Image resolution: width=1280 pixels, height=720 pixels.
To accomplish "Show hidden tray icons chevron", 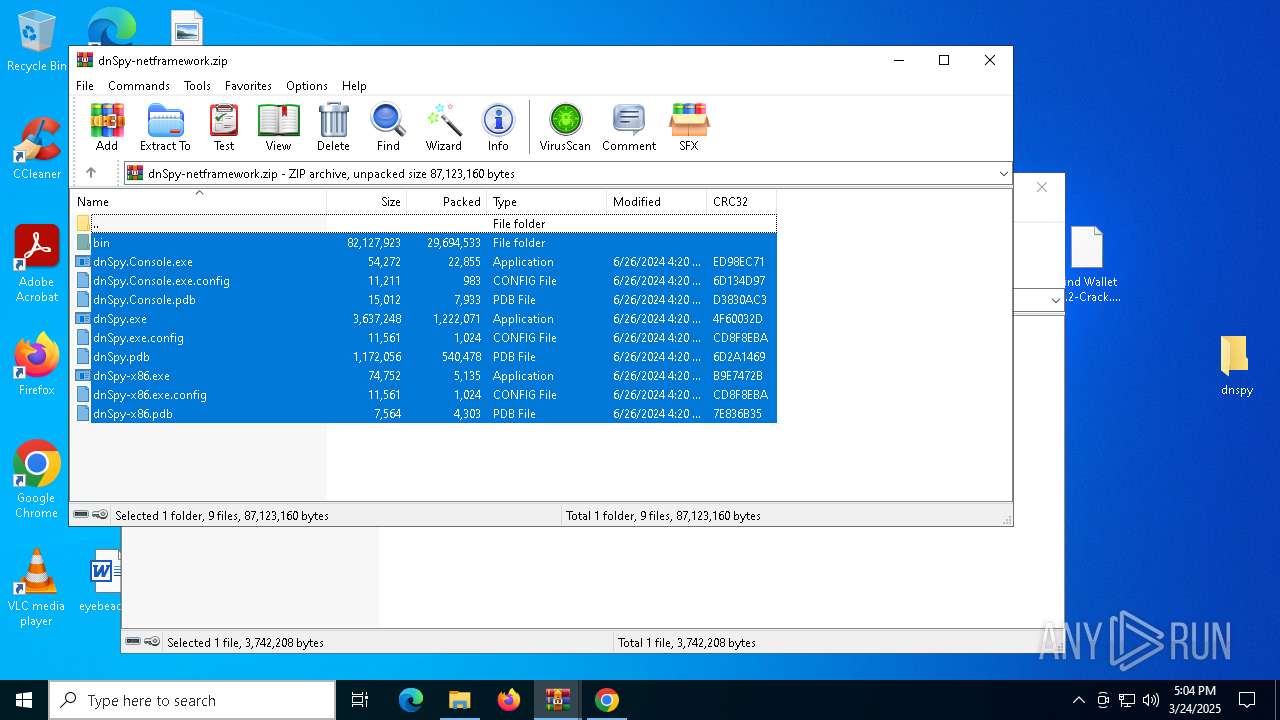I will tap(1078, 700).
